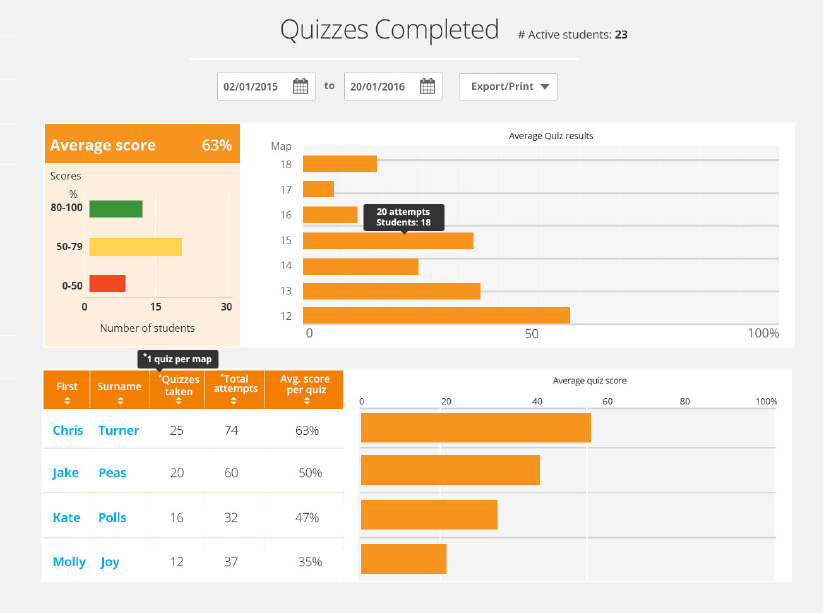
Task: Select student Jake in the table
Action: coord(65,472)
